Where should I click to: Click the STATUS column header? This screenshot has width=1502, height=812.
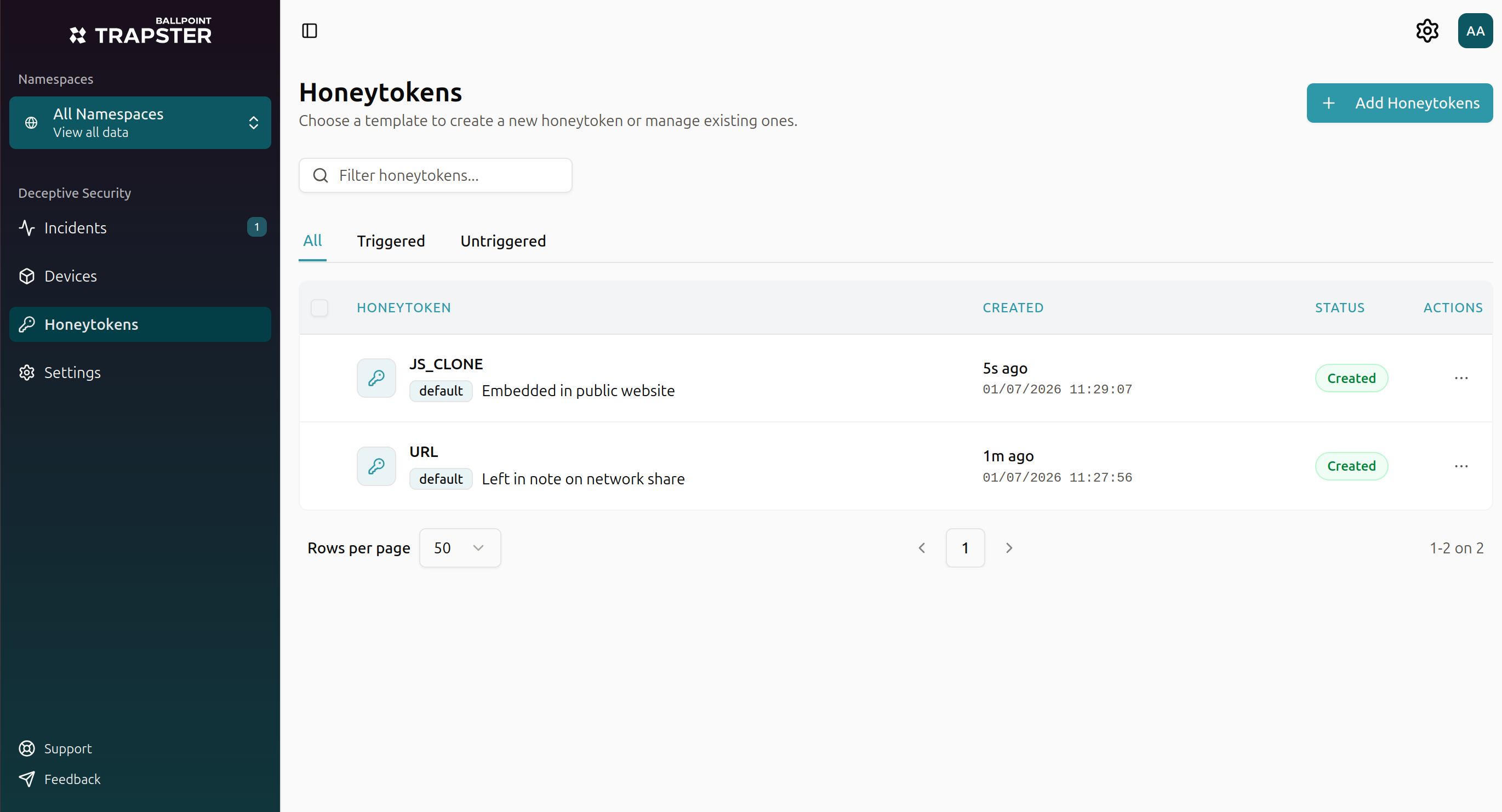click(x=1340, y=308)
